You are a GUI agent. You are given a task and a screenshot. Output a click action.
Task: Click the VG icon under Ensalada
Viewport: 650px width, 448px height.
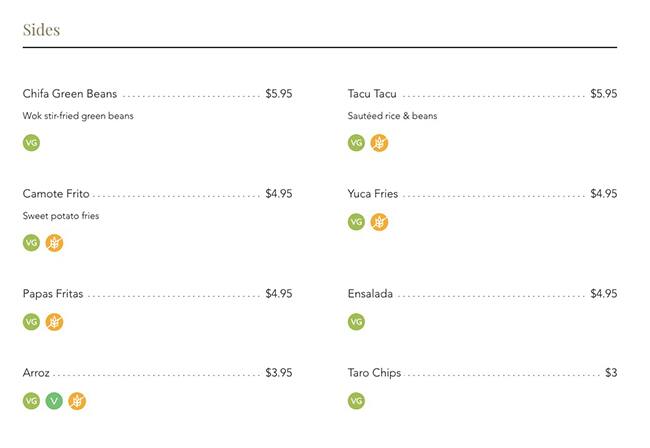(356, 322)
